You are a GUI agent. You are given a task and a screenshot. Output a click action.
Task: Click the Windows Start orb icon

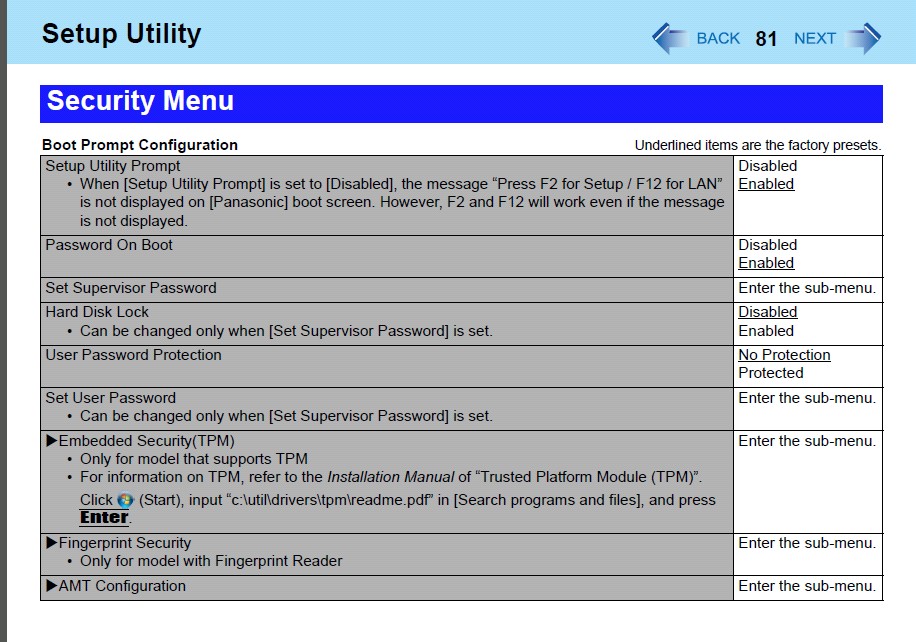click(125, 501)
